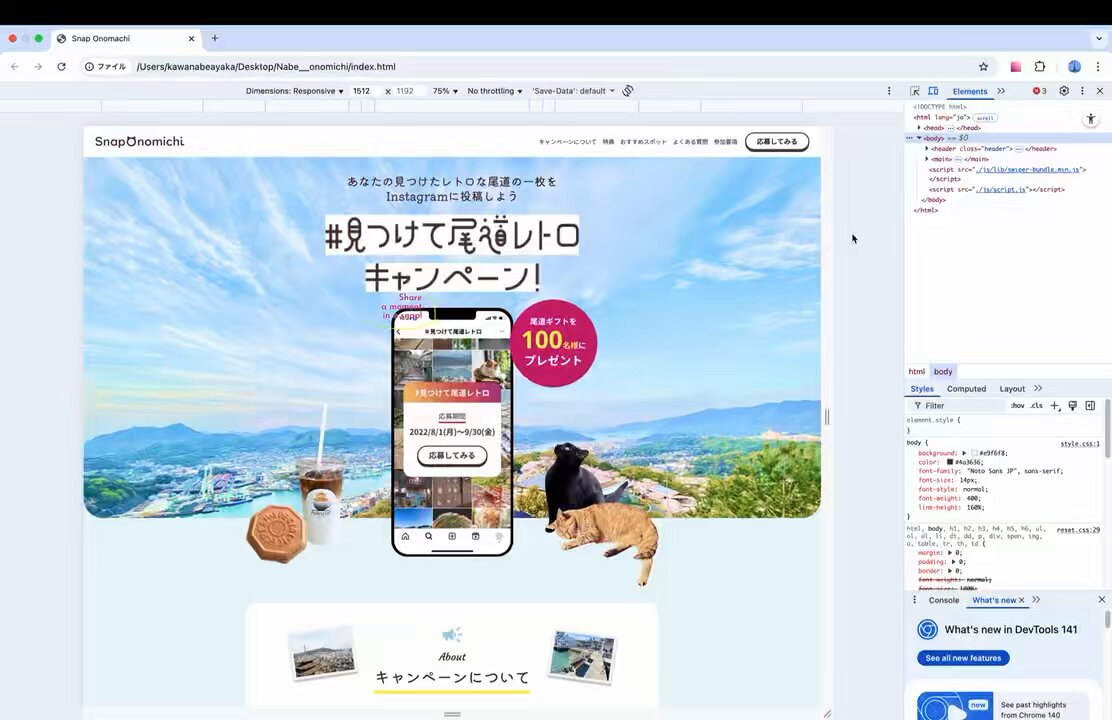Expand the header class="header" node
The height and width of the screenshot is (720, 1112).
927,149
